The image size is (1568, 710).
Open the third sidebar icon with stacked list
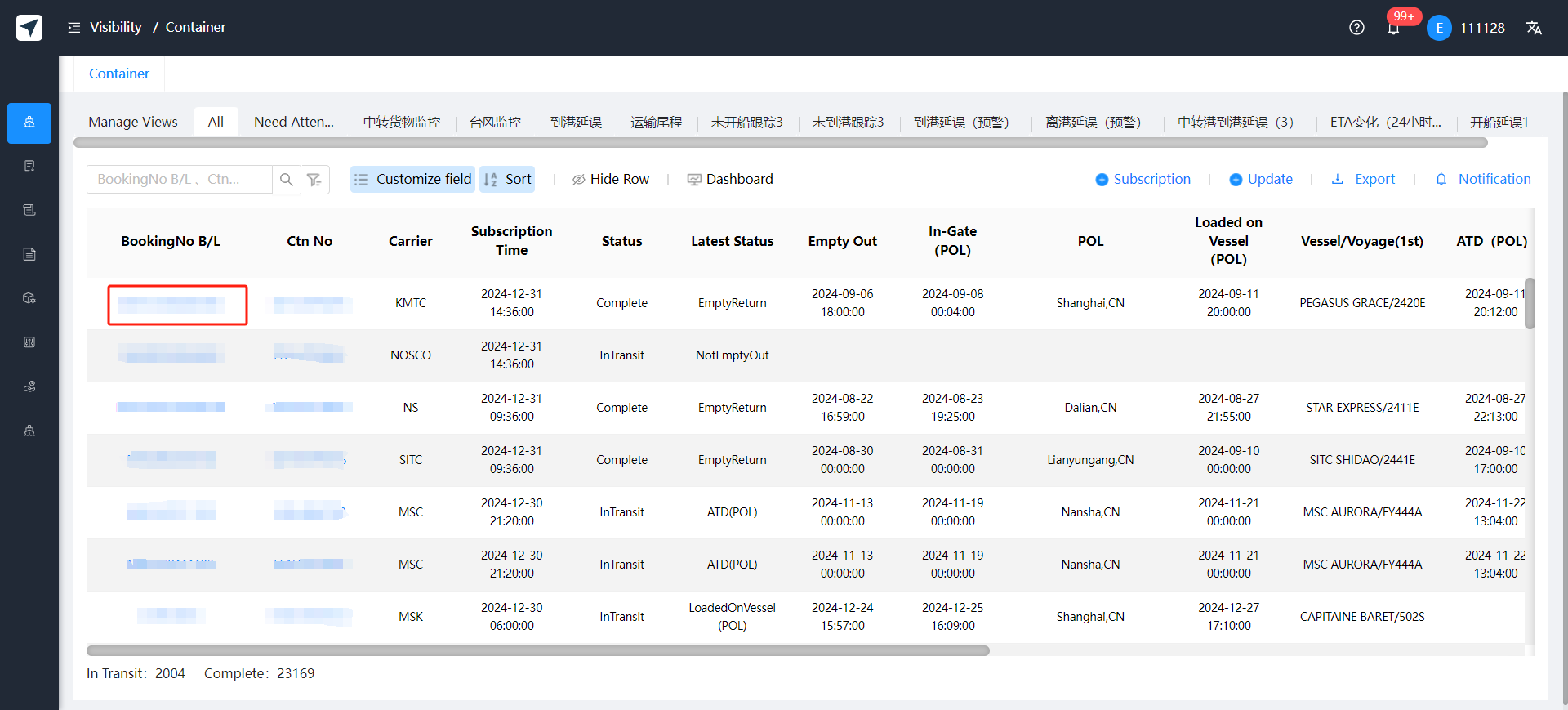[29, 210]
